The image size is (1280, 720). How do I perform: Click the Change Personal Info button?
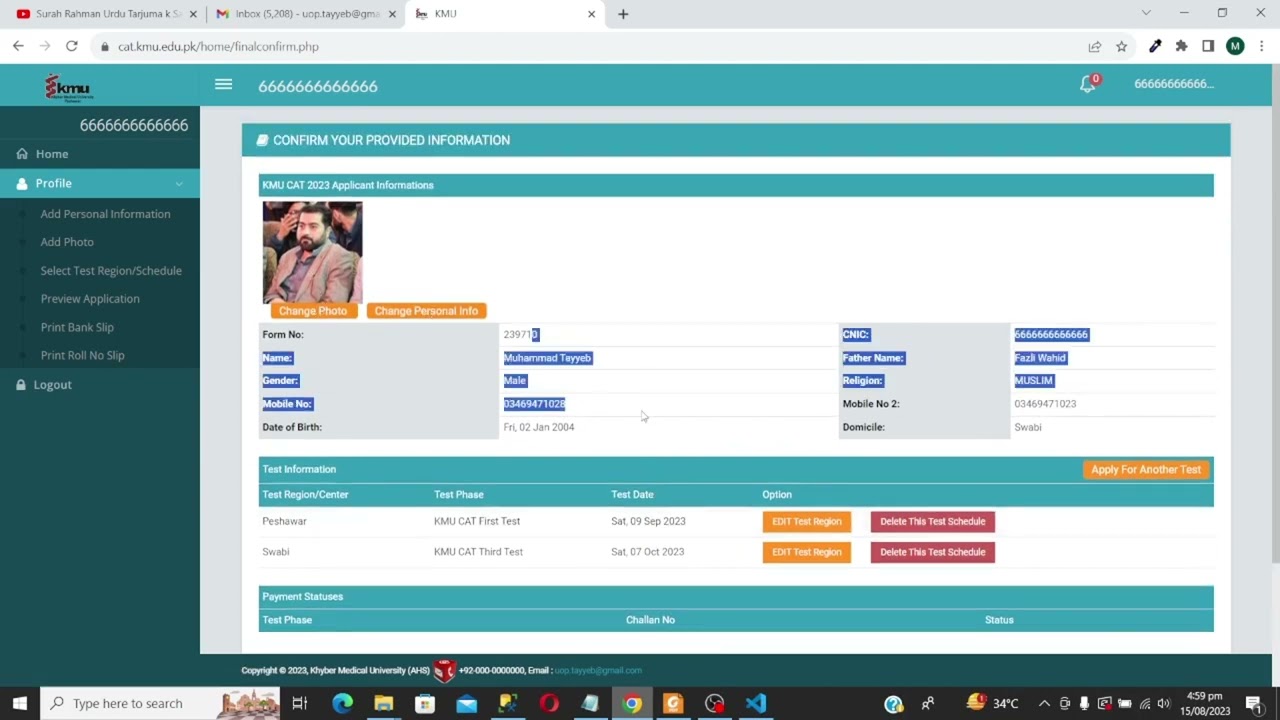click(x=426, y=311)
